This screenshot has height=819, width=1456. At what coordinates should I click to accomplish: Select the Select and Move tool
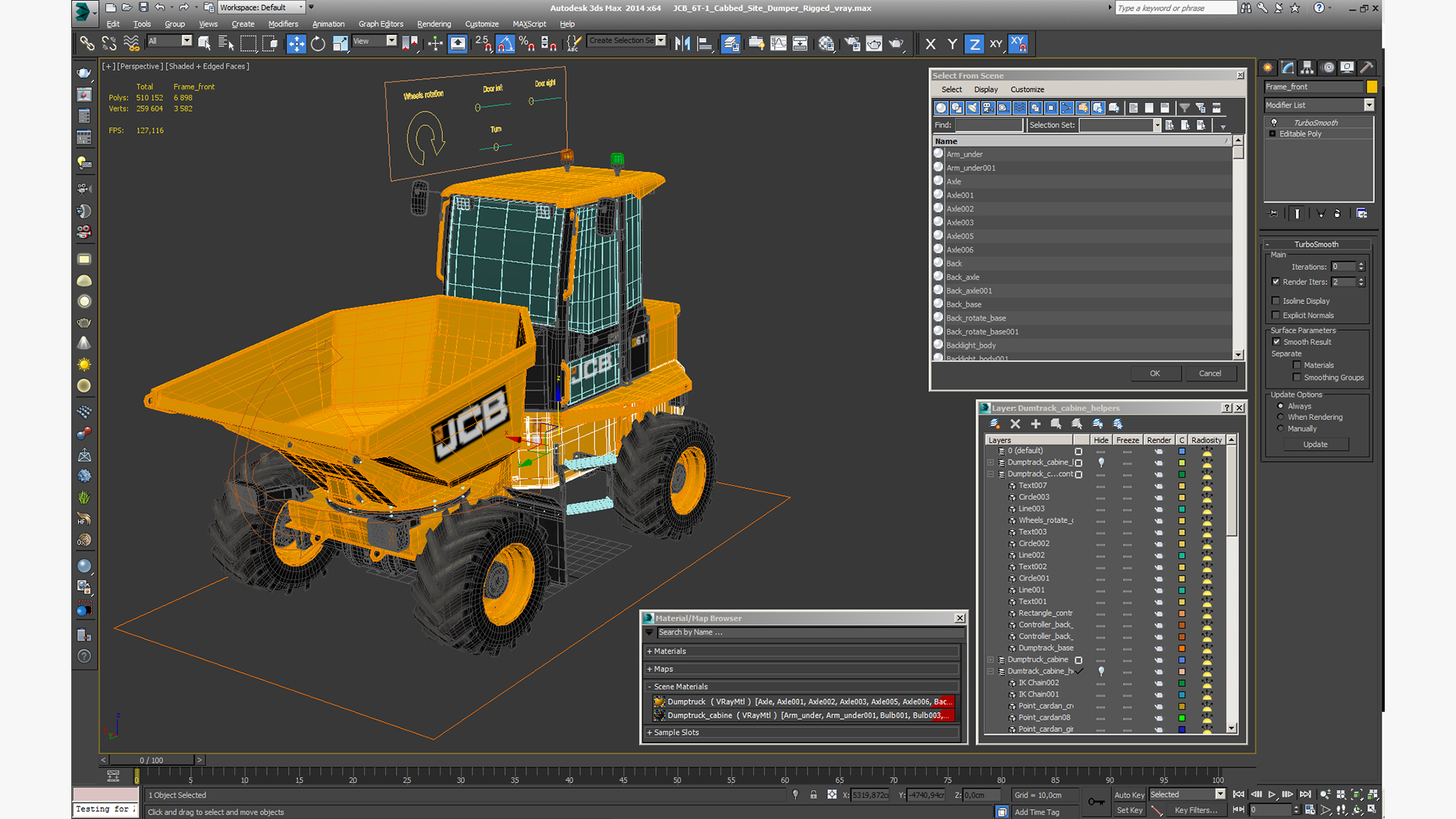pyautogui.click(x=296, y=44)
